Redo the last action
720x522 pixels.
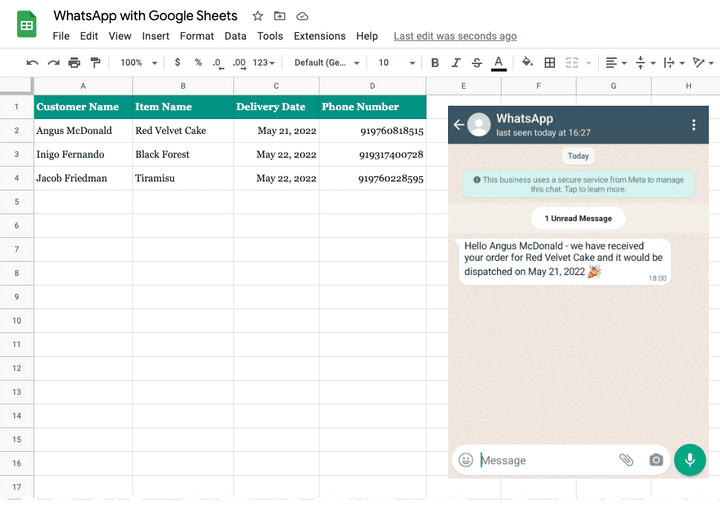click(x=53, y=62)
